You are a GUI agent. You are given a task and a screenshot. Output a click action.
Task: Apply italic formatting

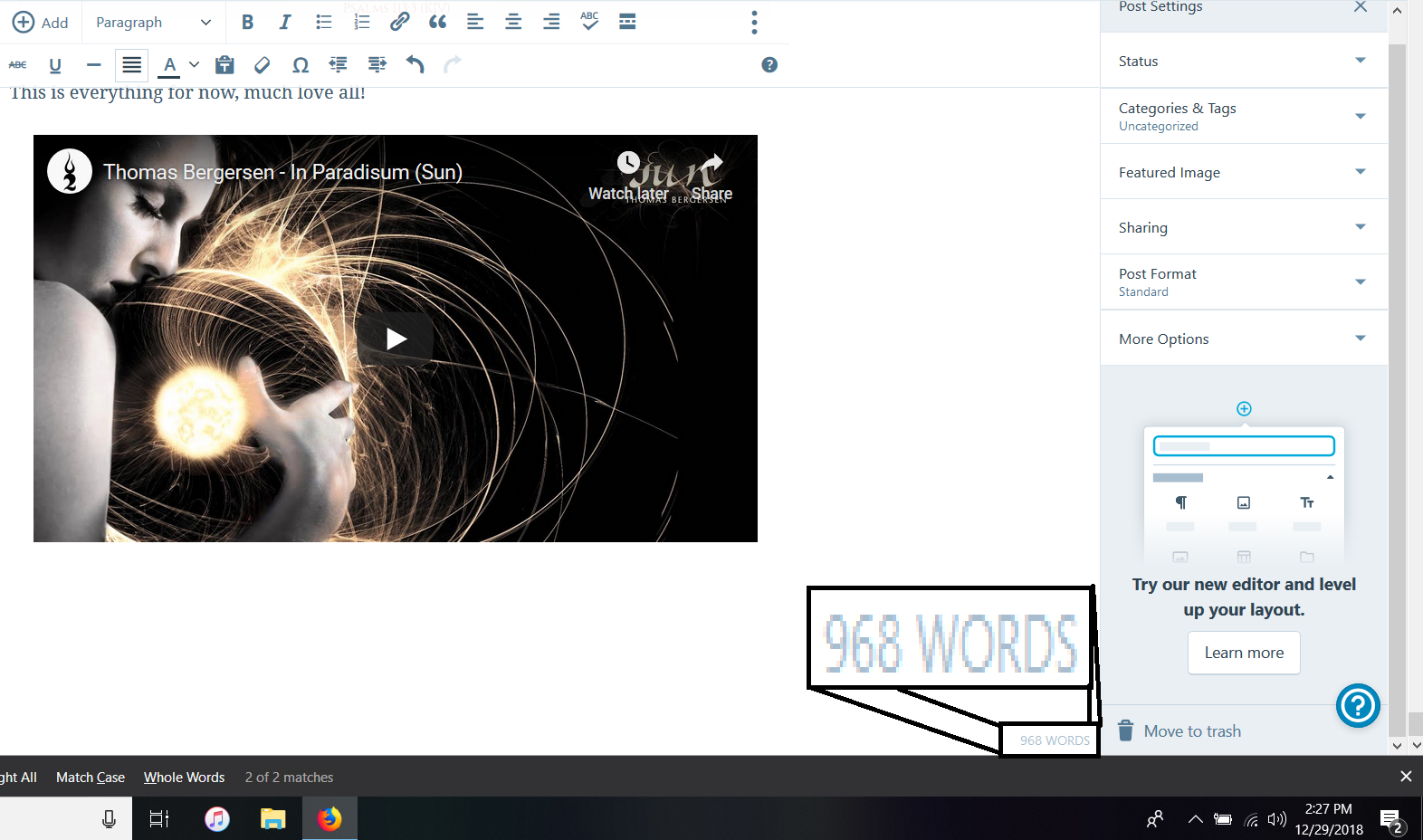[x=285, y=23]
